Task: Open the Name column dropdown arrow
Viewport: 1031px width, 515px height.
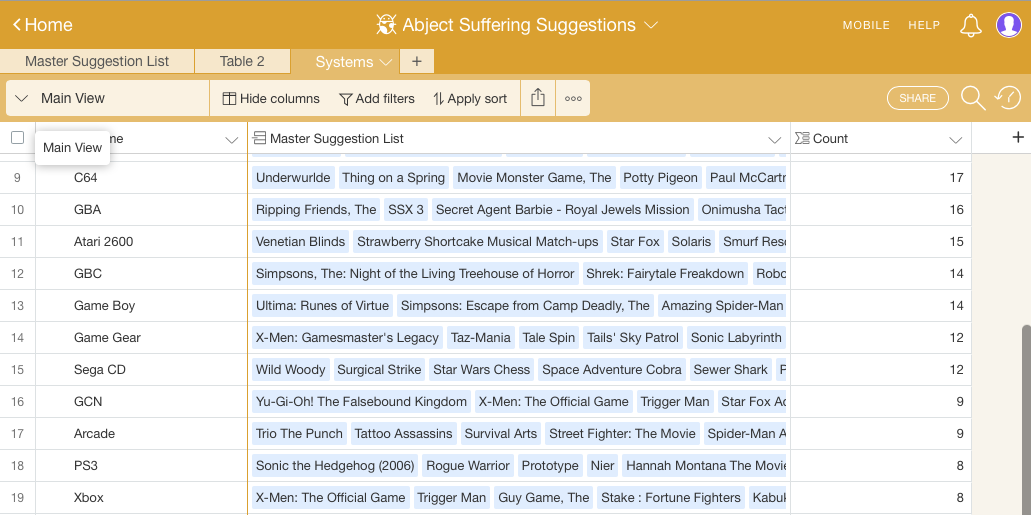Action: [x=231, y=139]
